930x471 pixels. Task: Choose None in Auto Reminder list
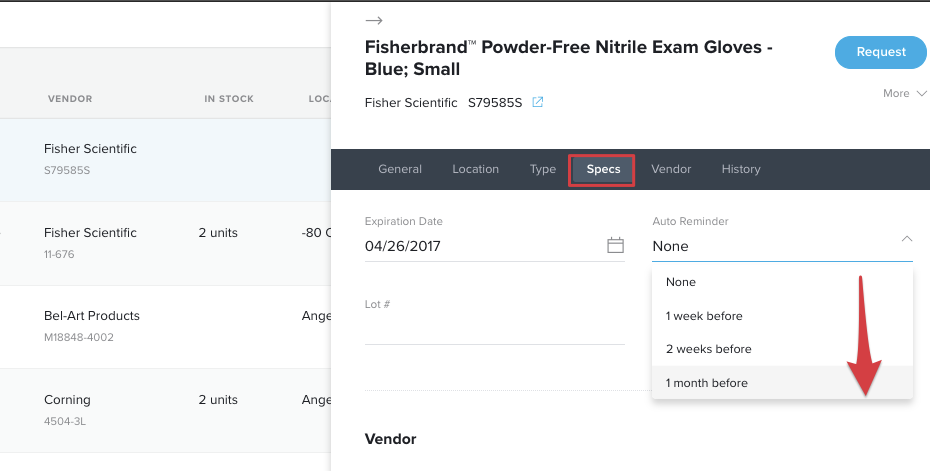[782, 282]
